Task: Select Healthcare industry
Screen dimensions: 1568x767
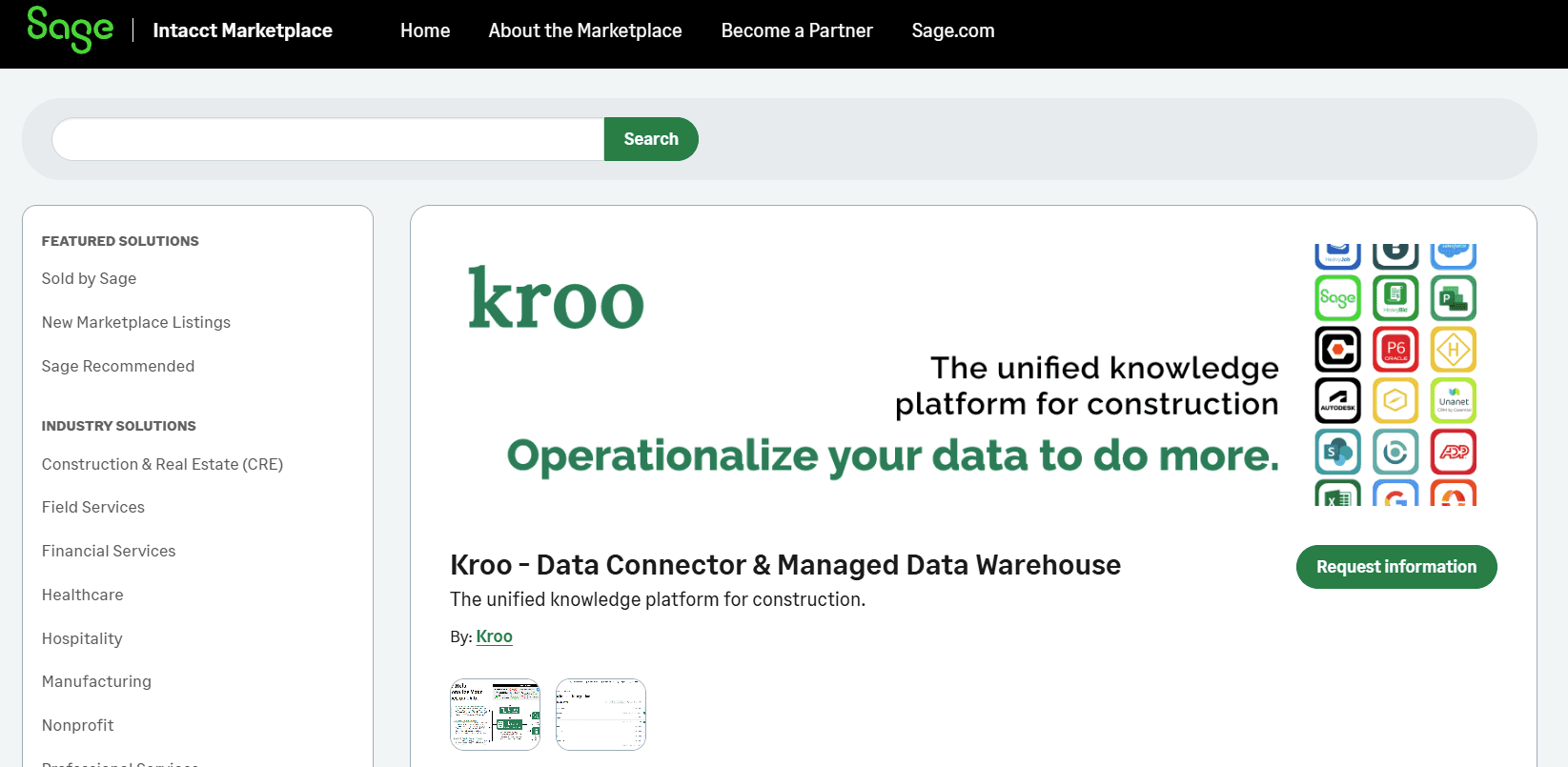Action: pyautogui.click(x=83, y=595)
